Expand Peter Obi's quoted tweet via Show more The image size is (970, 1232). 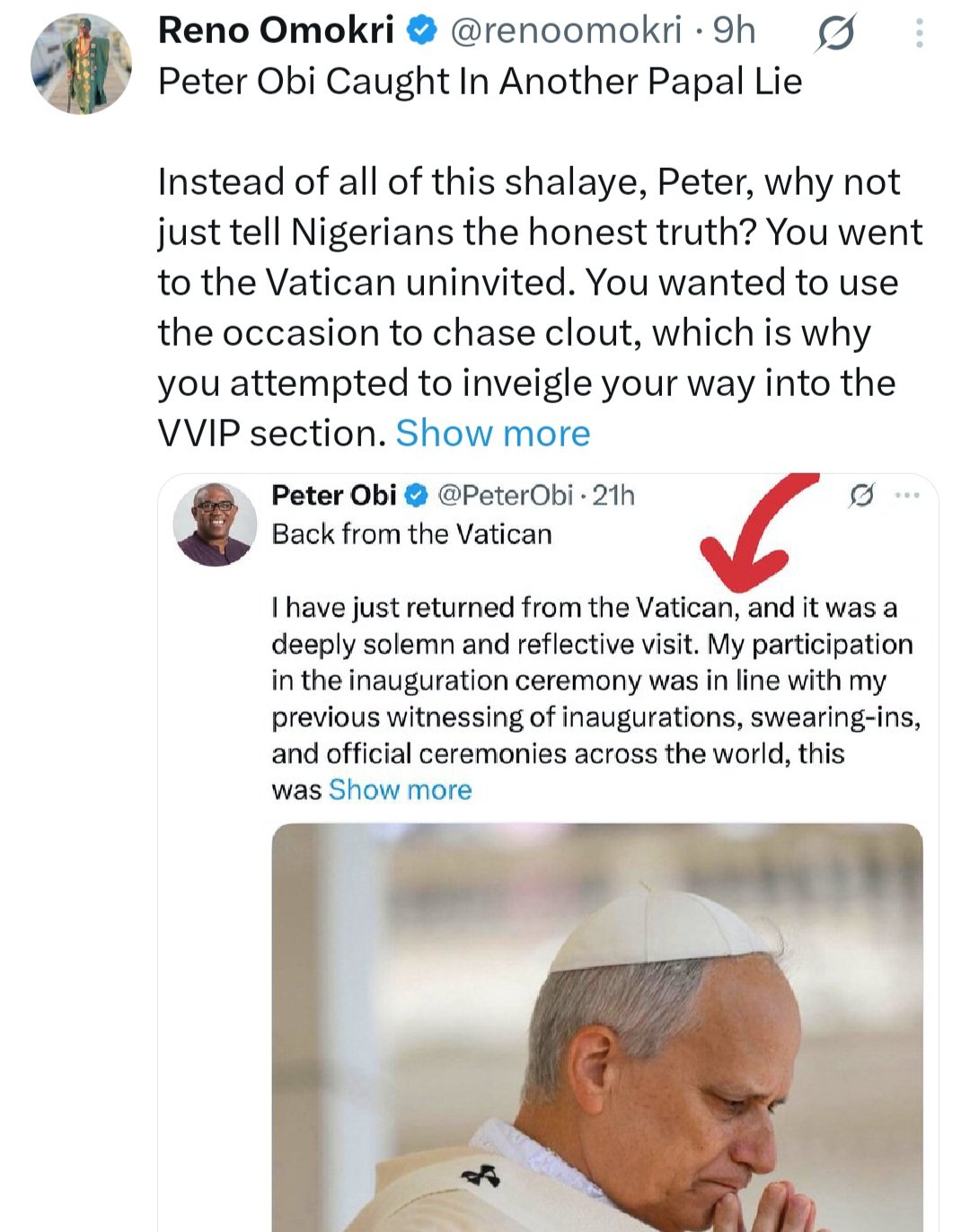(400, 790)
